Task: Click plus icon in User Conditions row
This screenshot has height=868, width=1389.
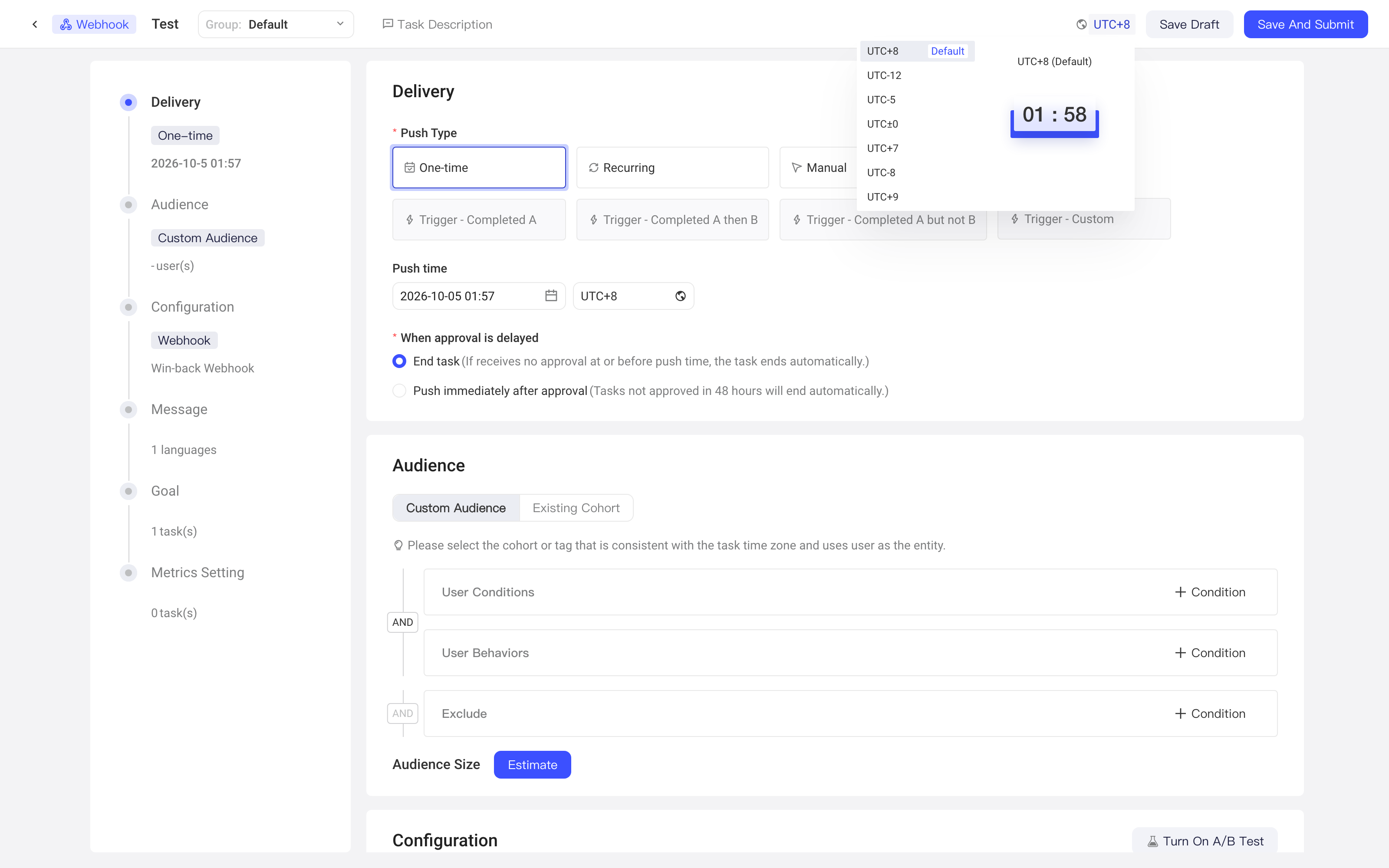Action: tap(1180, 592)
